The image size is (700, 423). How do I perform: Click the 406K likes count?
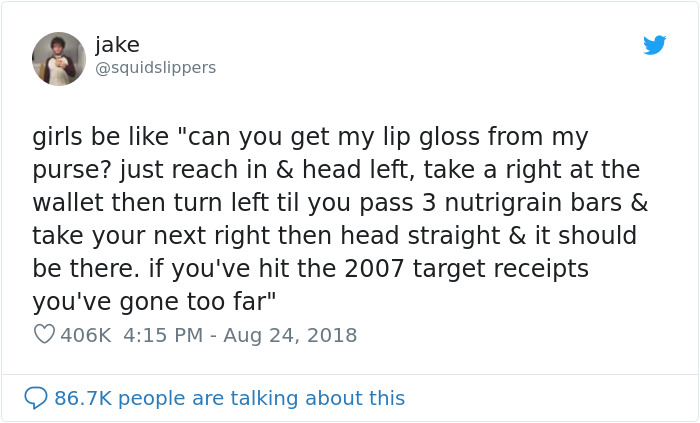tap(85, 336)
